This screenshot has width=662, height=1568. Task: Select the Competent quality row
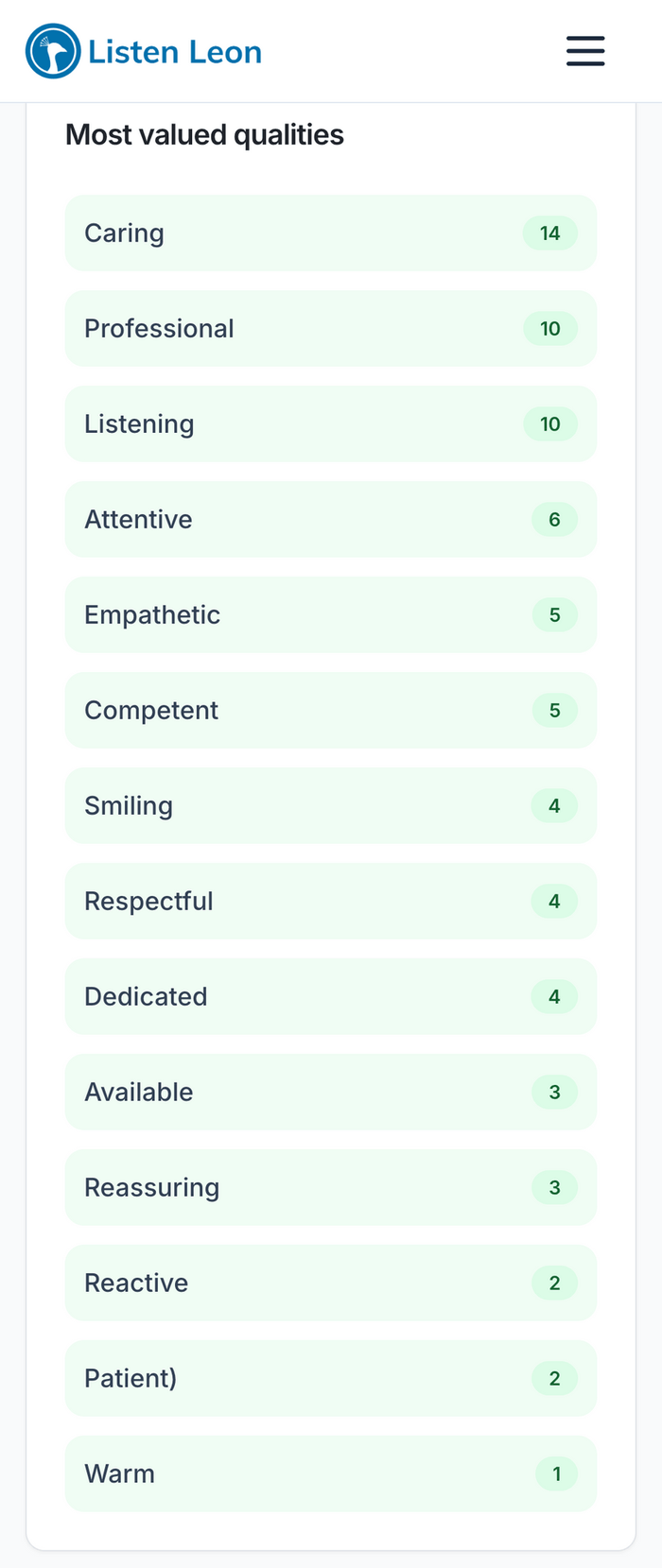[330, 711]
